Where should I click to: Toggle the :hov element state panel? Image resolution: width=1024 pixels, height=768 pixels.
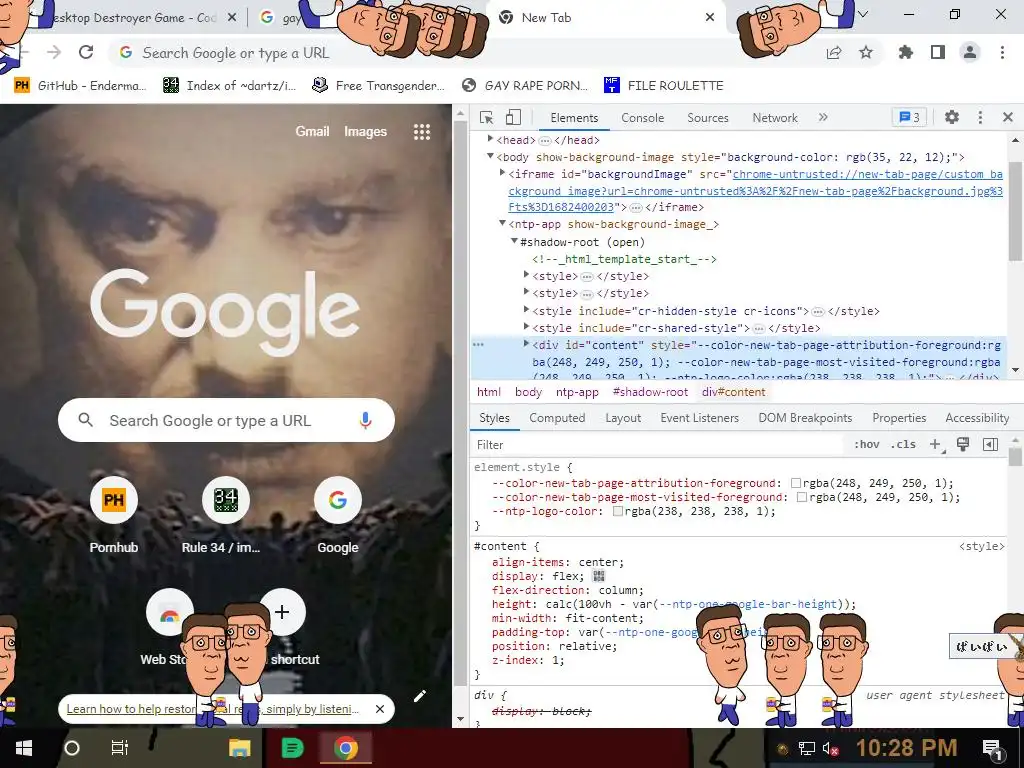tap(867, 445)
